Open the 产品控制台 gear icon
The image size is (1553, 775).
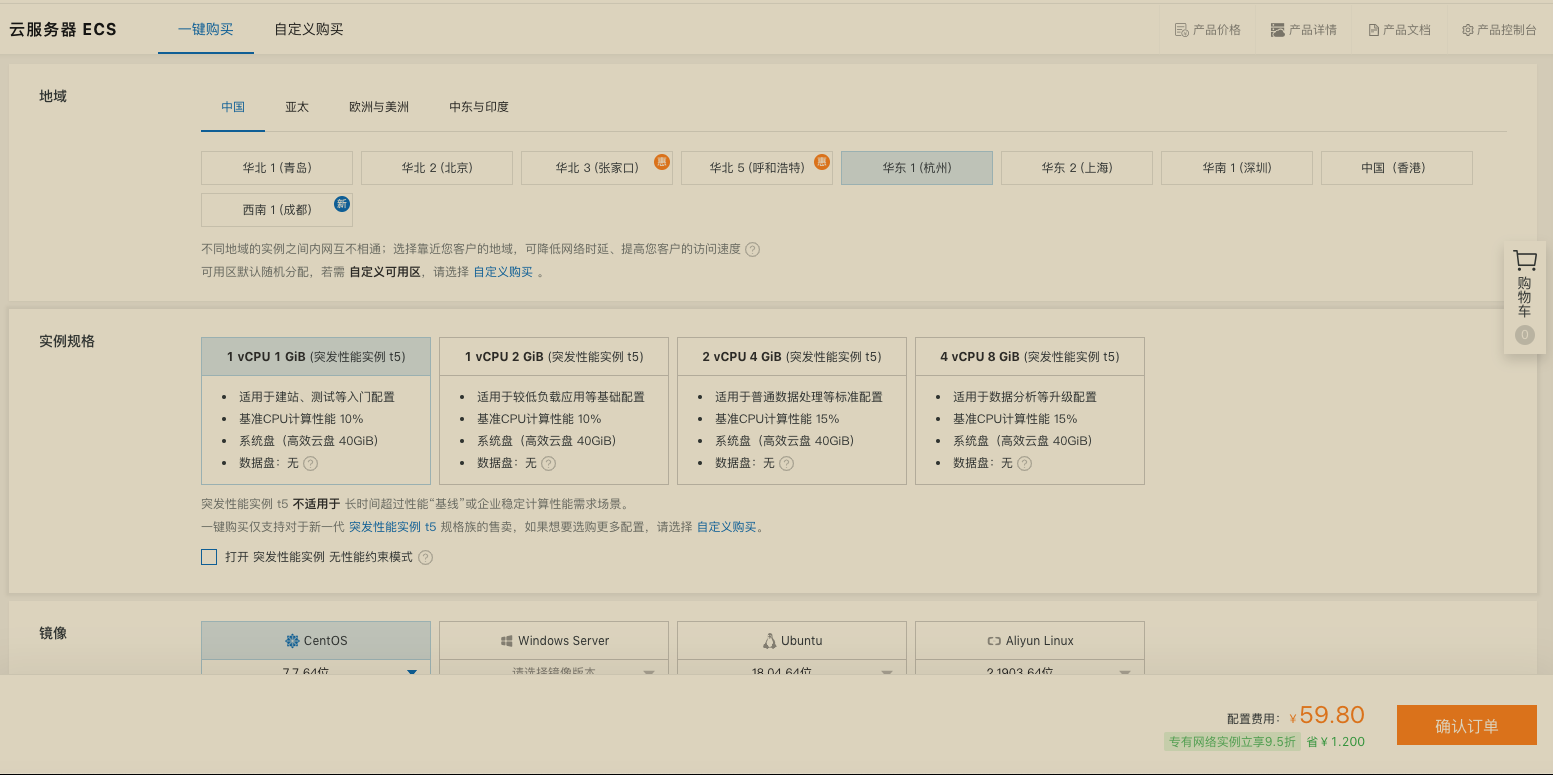click(x=1467, y=30)
